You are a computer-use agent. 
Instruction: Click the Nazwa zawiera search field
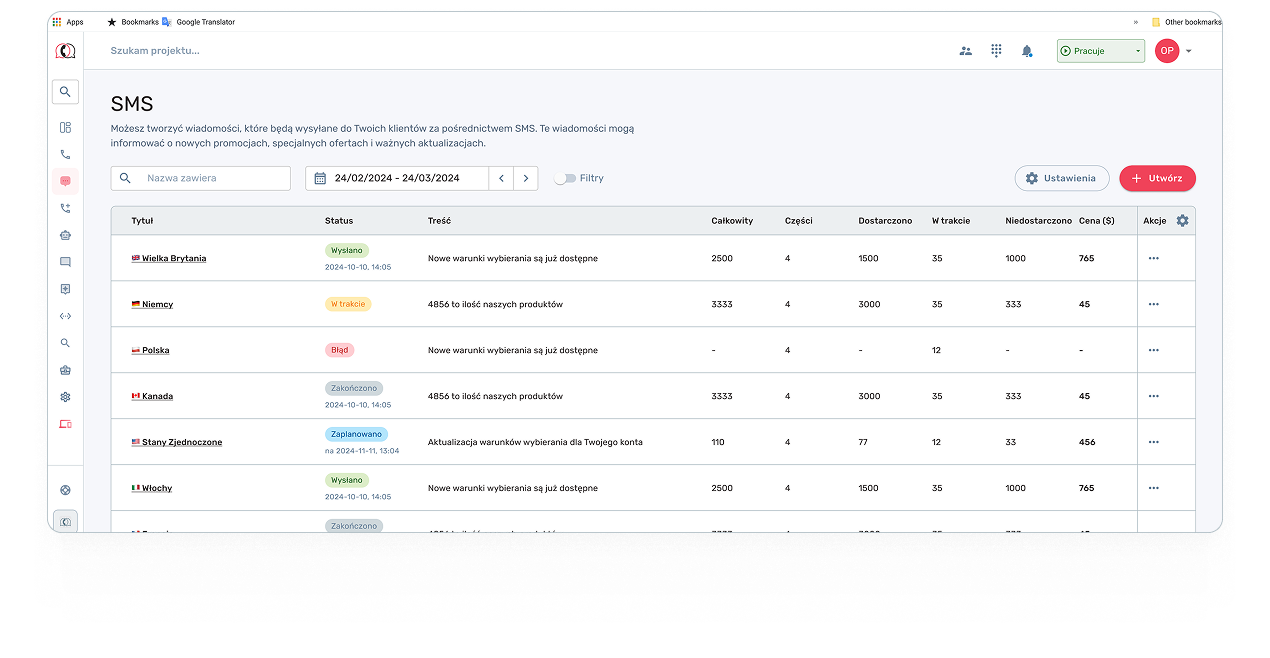[x=212, y=178]
